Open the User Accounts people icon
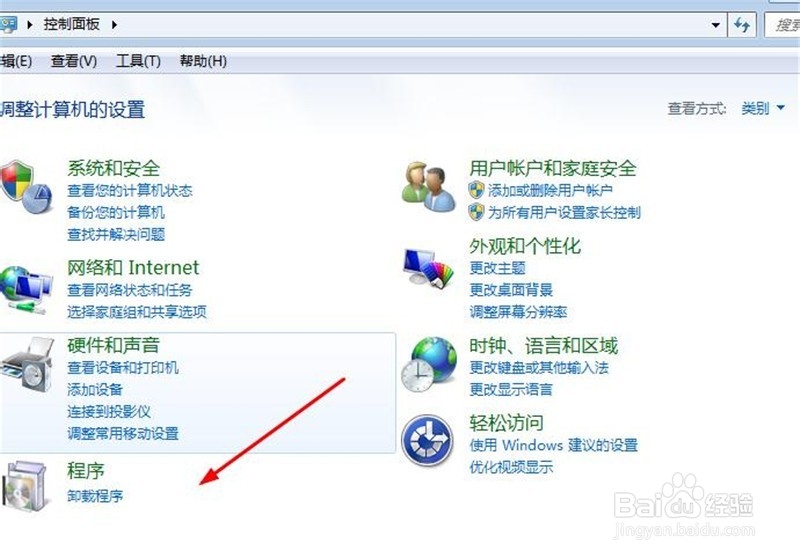The height and width of the screenshot is (558, 800). 428,187
